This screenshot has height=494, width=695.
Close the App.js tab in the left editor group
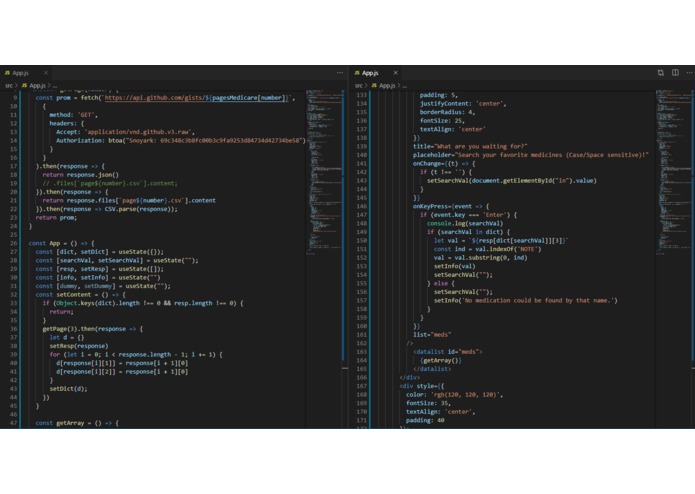[46, 73]
